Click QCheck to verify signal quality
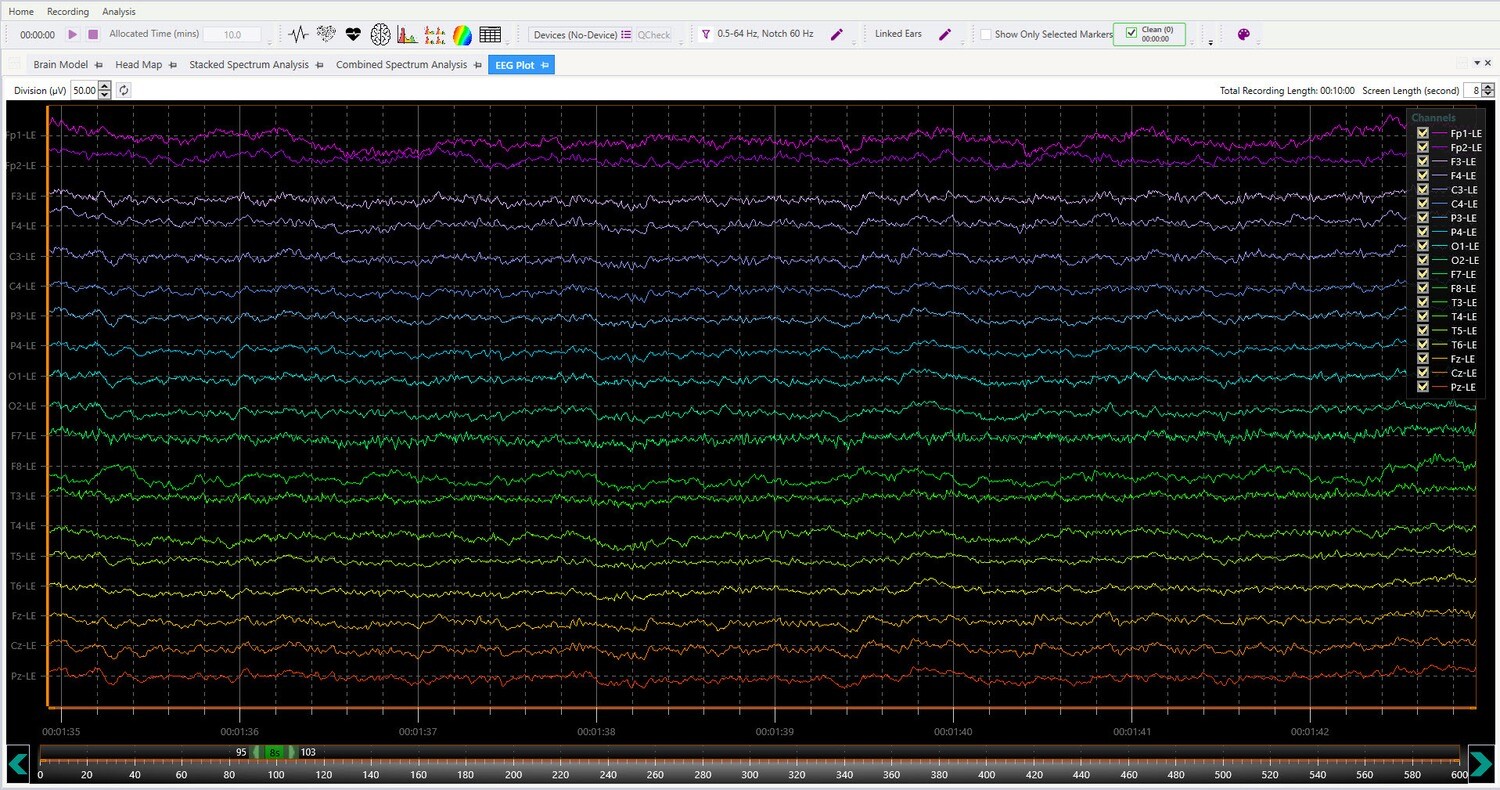The height and width of the screenshot is (790, 1500). click(x=653, y=34)
